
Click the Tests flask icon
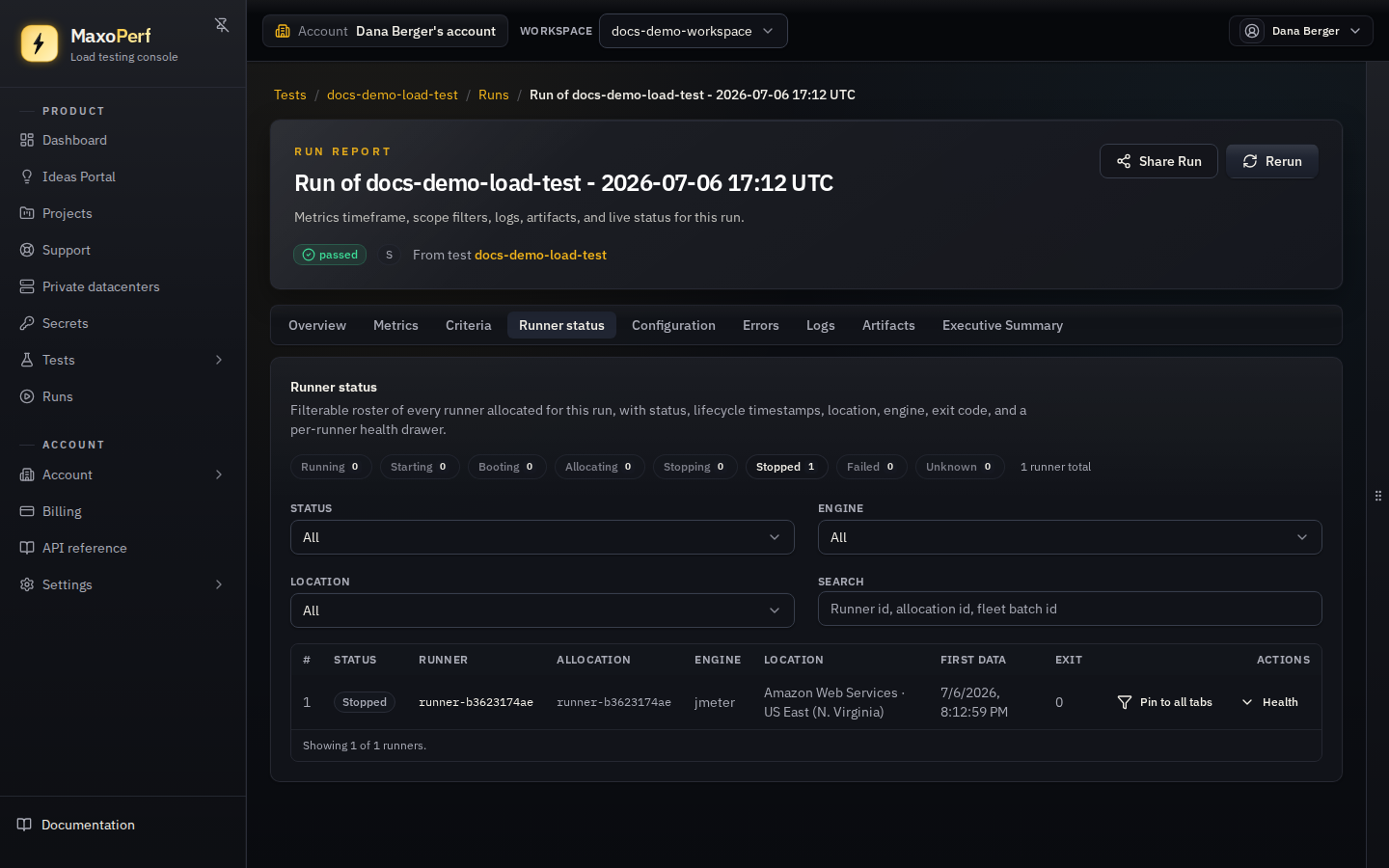pyautogui.click(x=27, y=360)
